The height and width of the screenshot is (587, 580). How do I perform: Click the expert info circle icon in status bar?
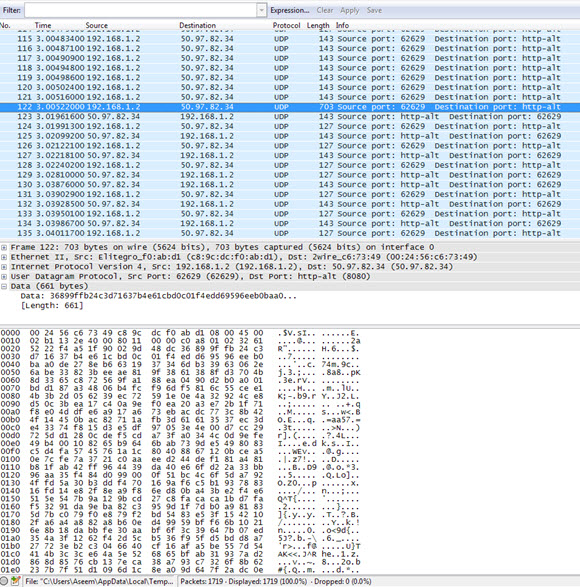pos(4,581)
